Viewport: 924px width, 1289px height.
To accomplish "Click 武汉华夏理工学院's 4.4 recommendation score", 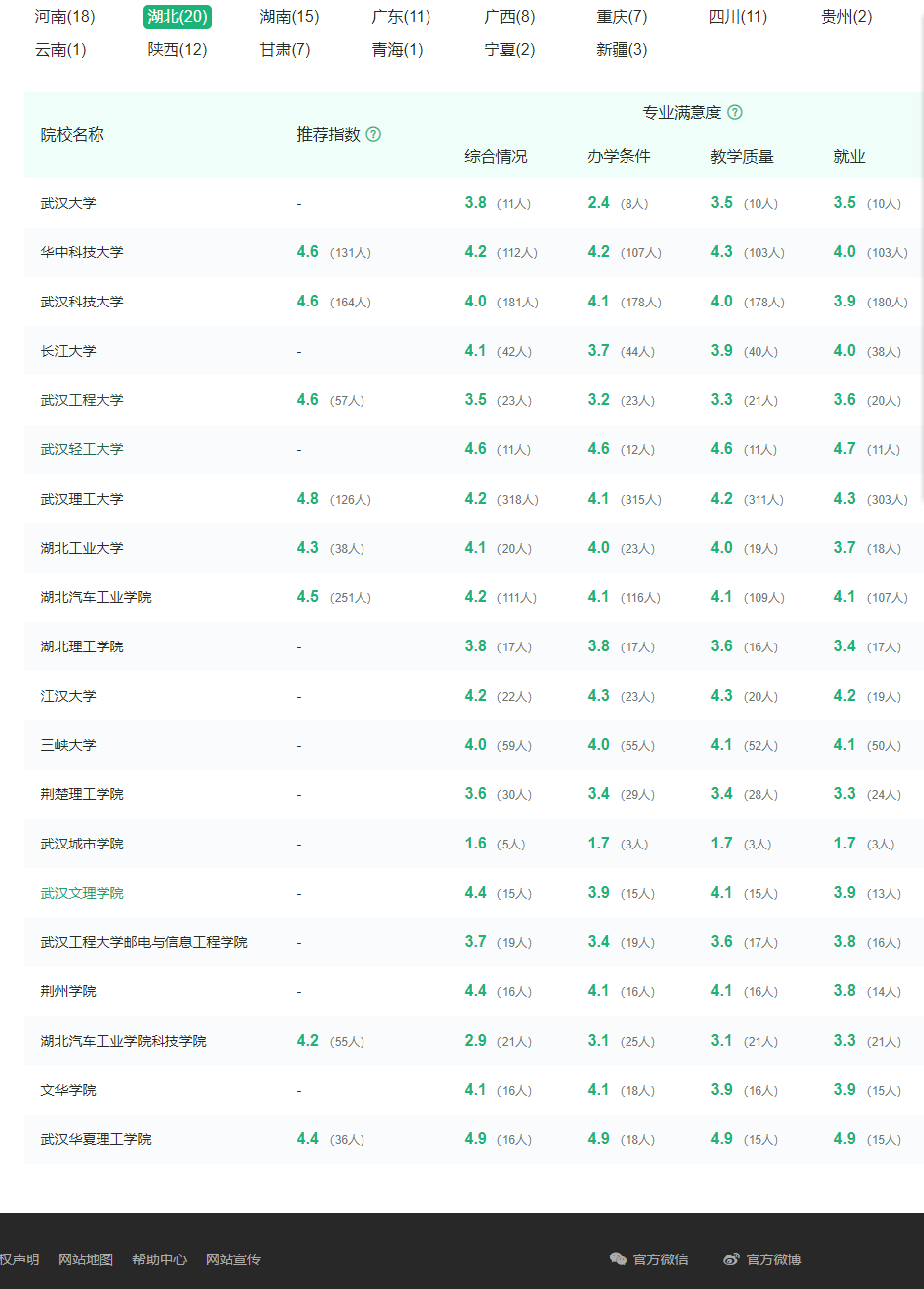I will [x=308, y=1139].
